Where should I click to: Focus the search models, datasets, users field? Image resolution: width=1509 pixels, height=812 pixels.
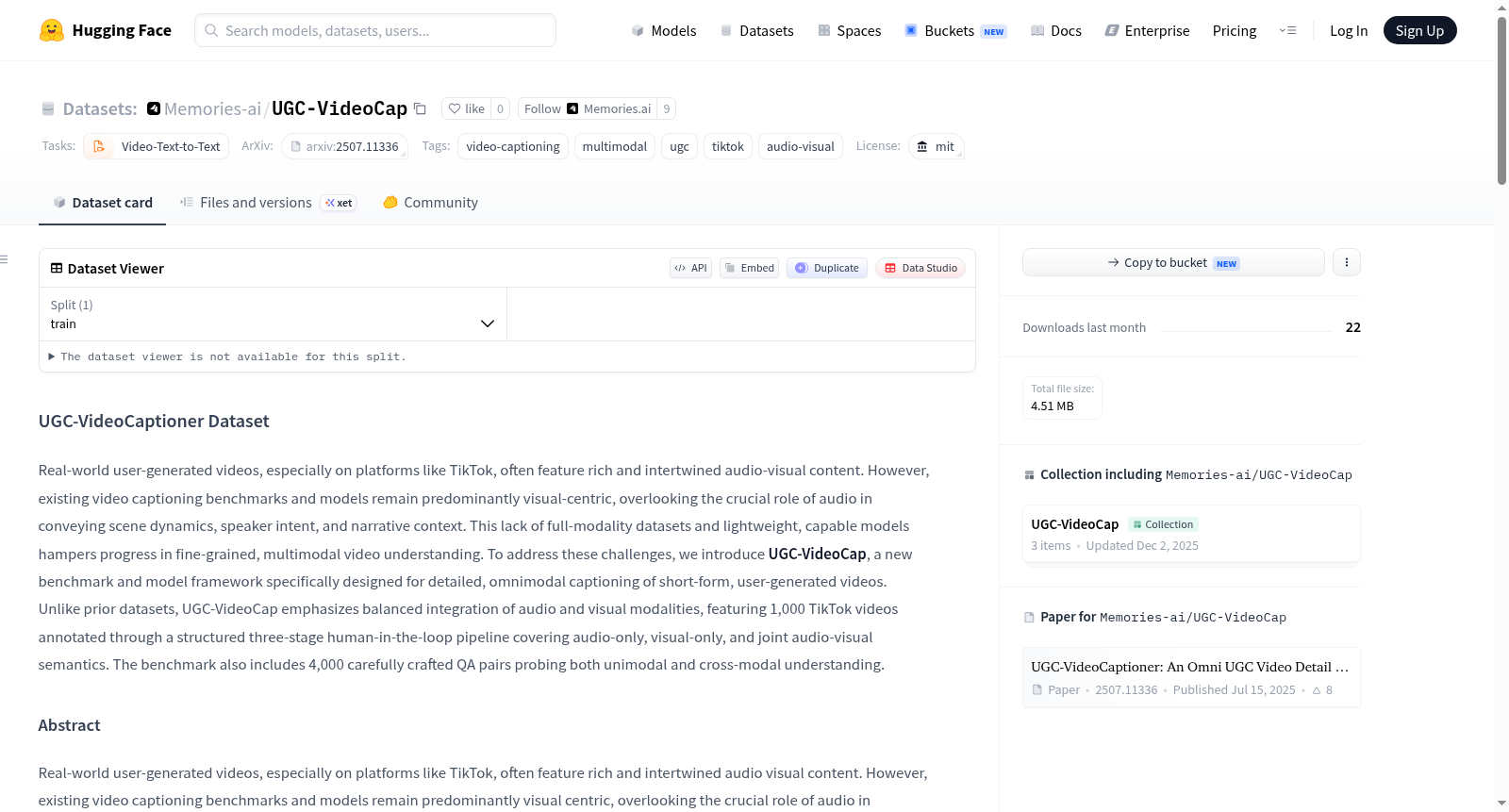point(375,30)
